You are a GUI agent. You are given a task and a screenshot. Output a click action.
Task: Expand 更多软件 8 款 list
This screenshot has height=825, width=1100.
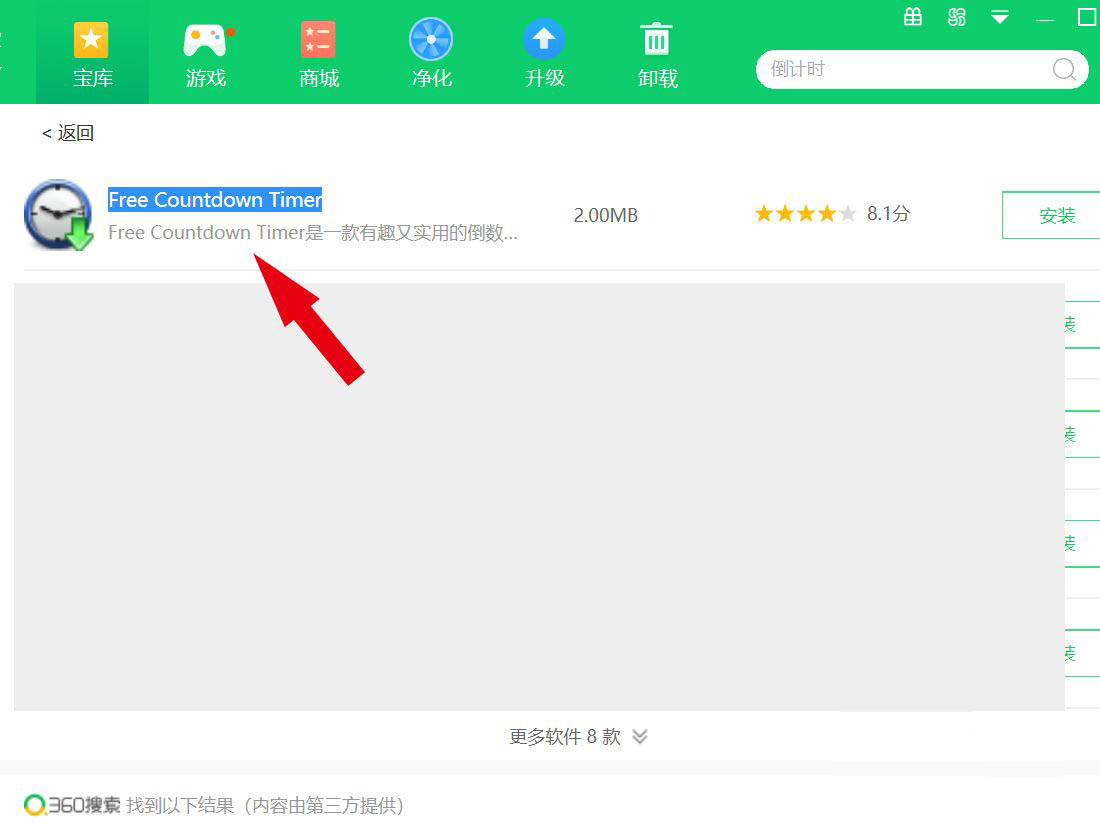coord(578,737)
